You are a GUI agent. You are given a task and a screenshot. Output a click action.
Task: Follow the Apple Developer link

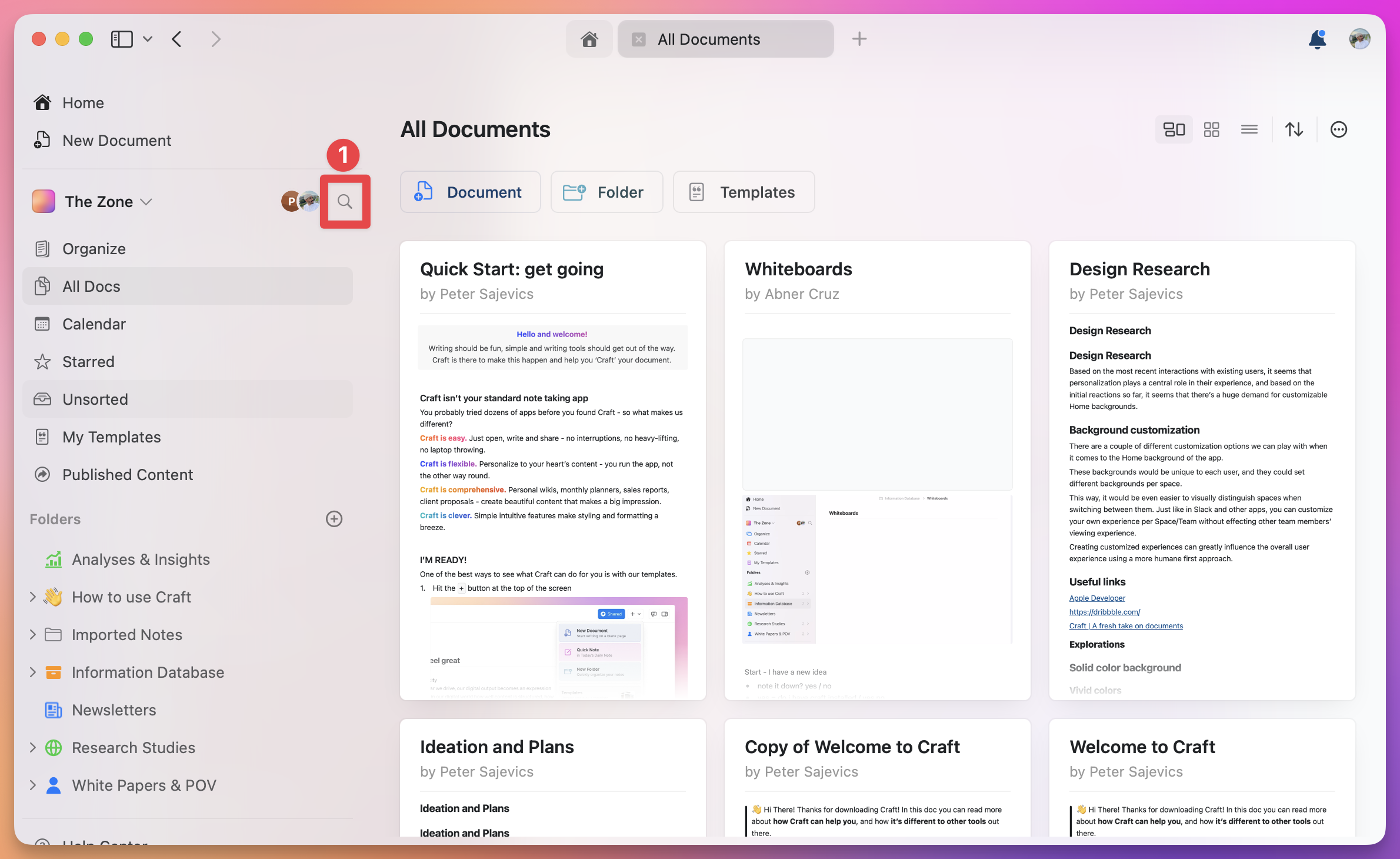1097,598
